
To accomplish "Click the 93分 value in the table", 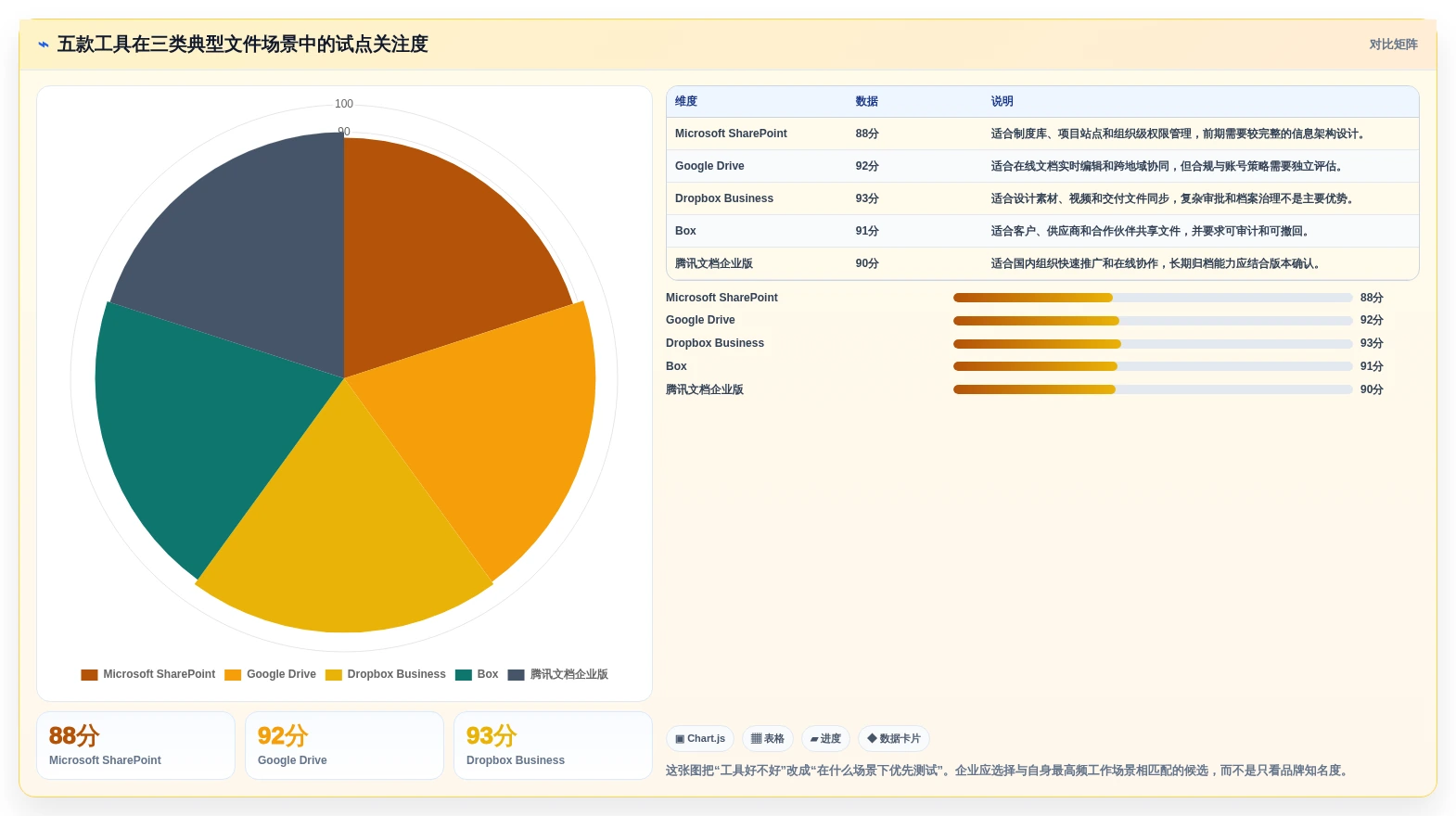I will tap(867, 198).
